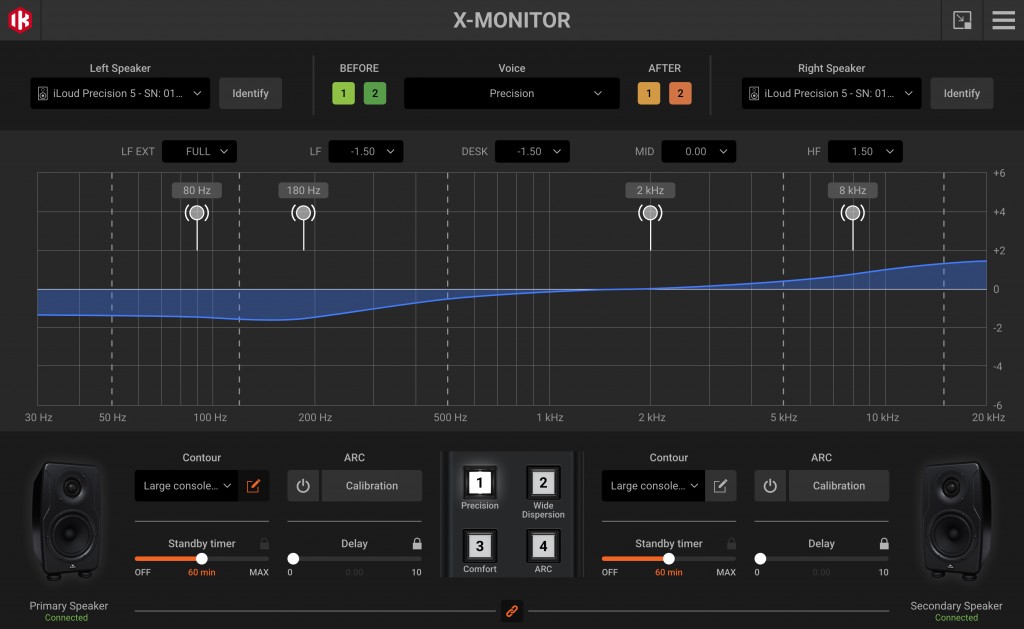The image size is (1024, 629).
Task: Expand the LF EXT dropdown set to FULL
Action: coord(199,152)
